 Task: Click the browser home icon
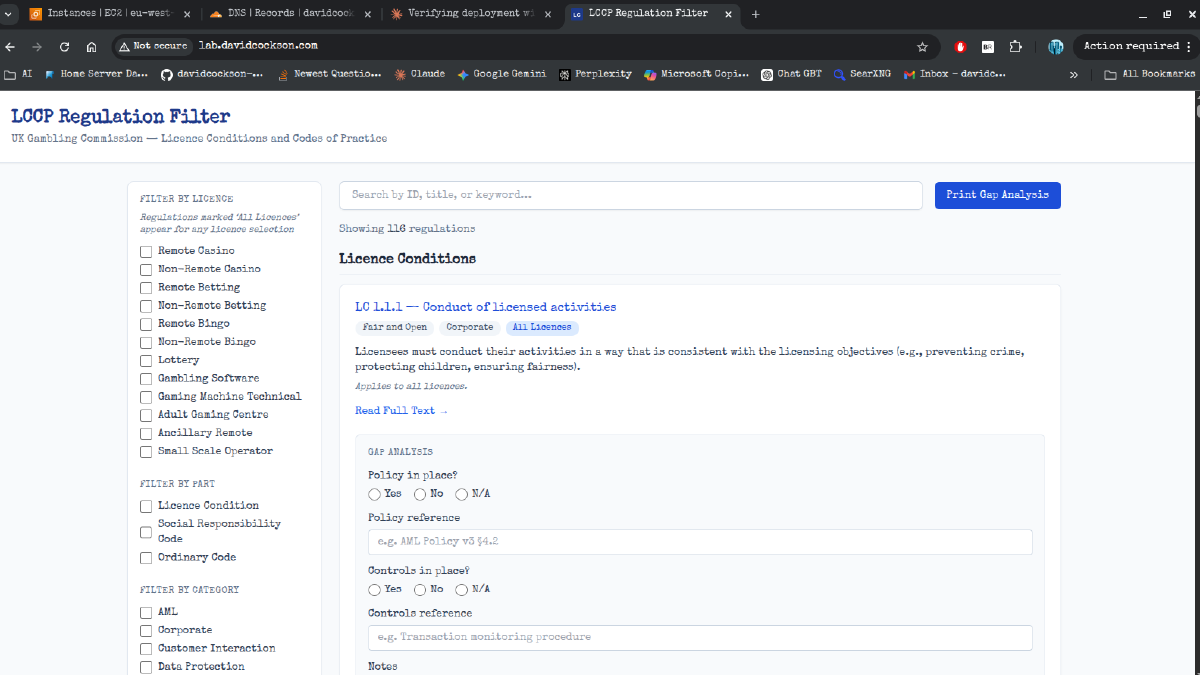coord(91,46)
